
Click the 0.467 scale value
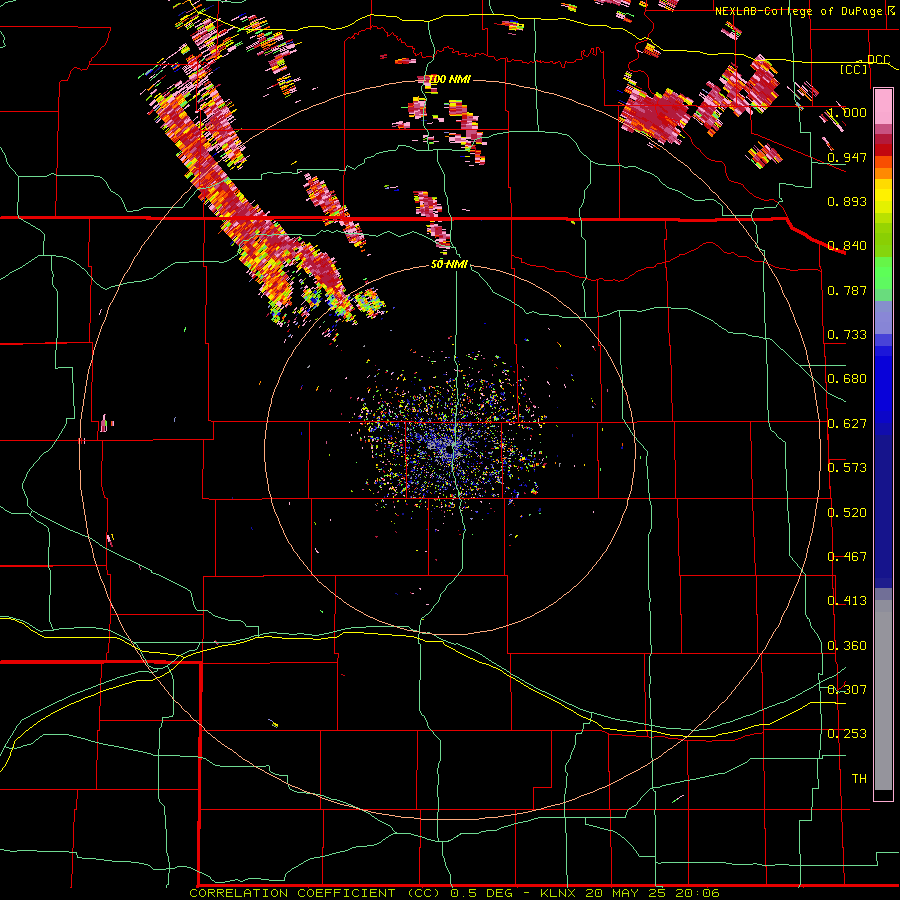pyautogui.click(x=847, y=557)
